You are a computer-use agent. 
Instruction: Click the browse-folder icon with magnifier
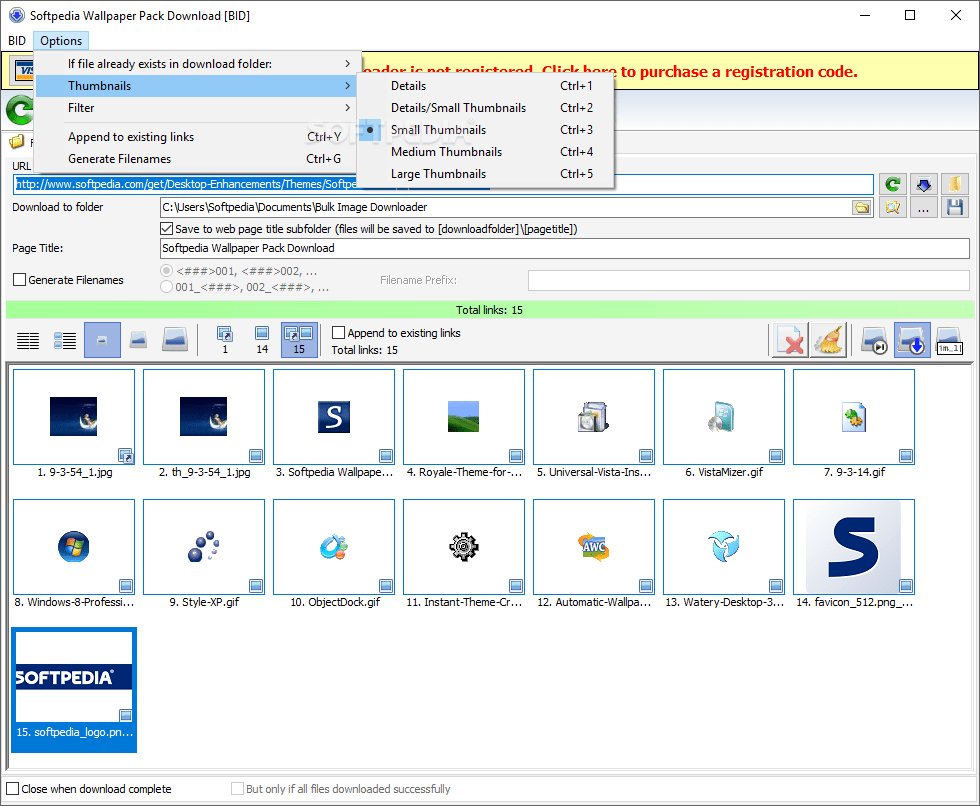click(x=893, y=208)
